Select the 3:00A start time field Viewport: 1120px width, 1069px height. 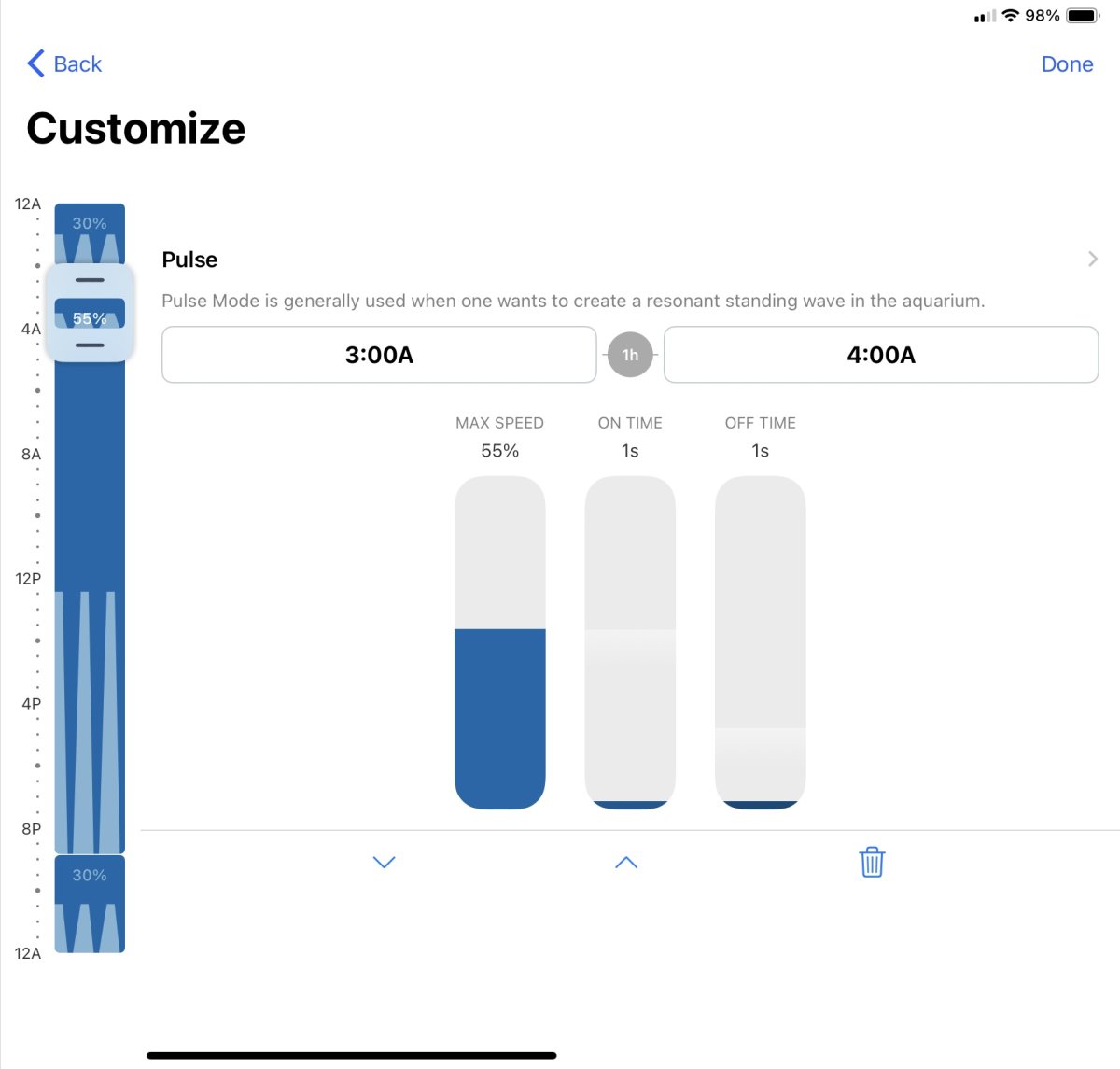tap(379, 355)
